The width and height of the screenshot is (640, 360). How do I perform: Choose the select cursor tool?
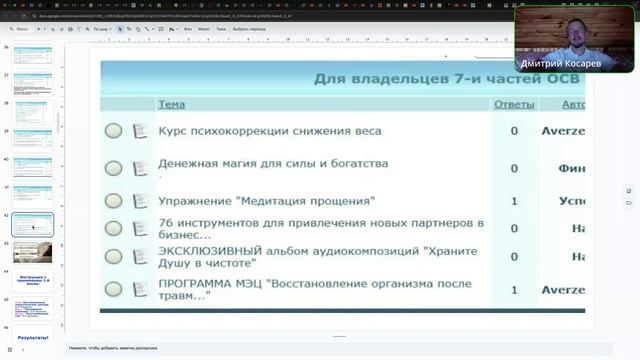[120, 29]
